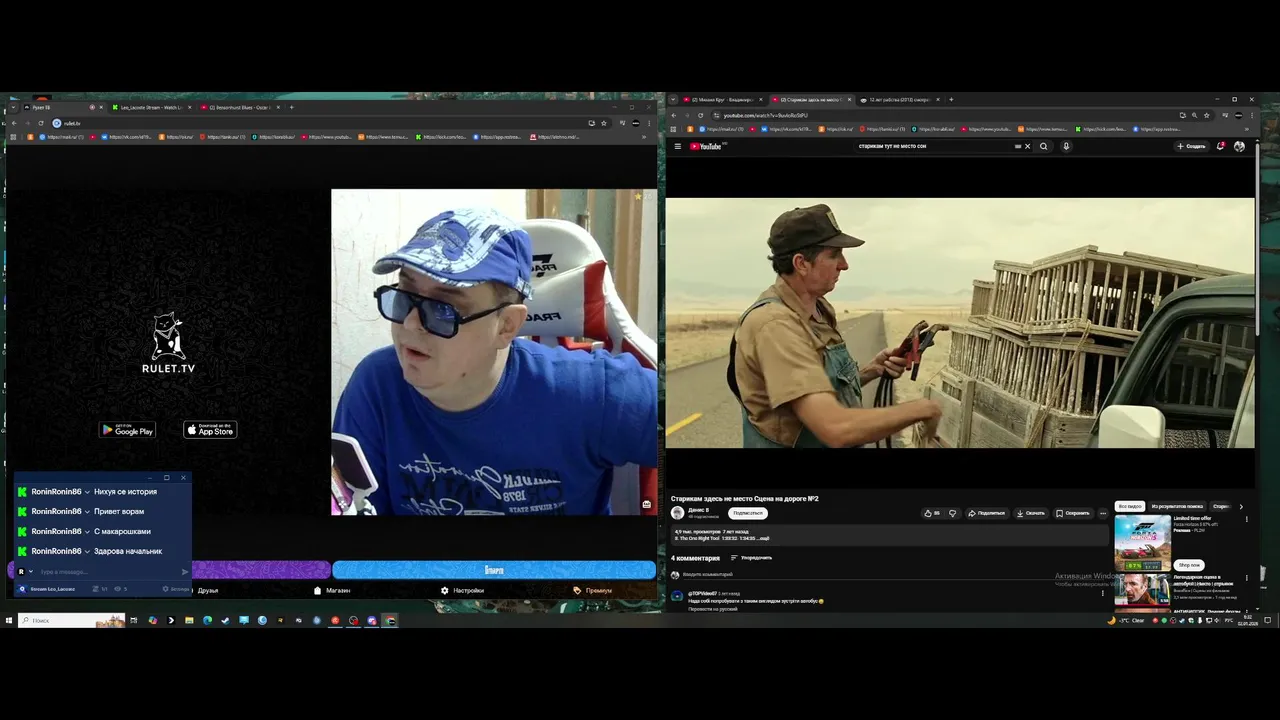Image resolution: width=1280 pixels, height=720 pixels.
Task: Open the bus scene recommended video thumbnail
Action: 1142,590
